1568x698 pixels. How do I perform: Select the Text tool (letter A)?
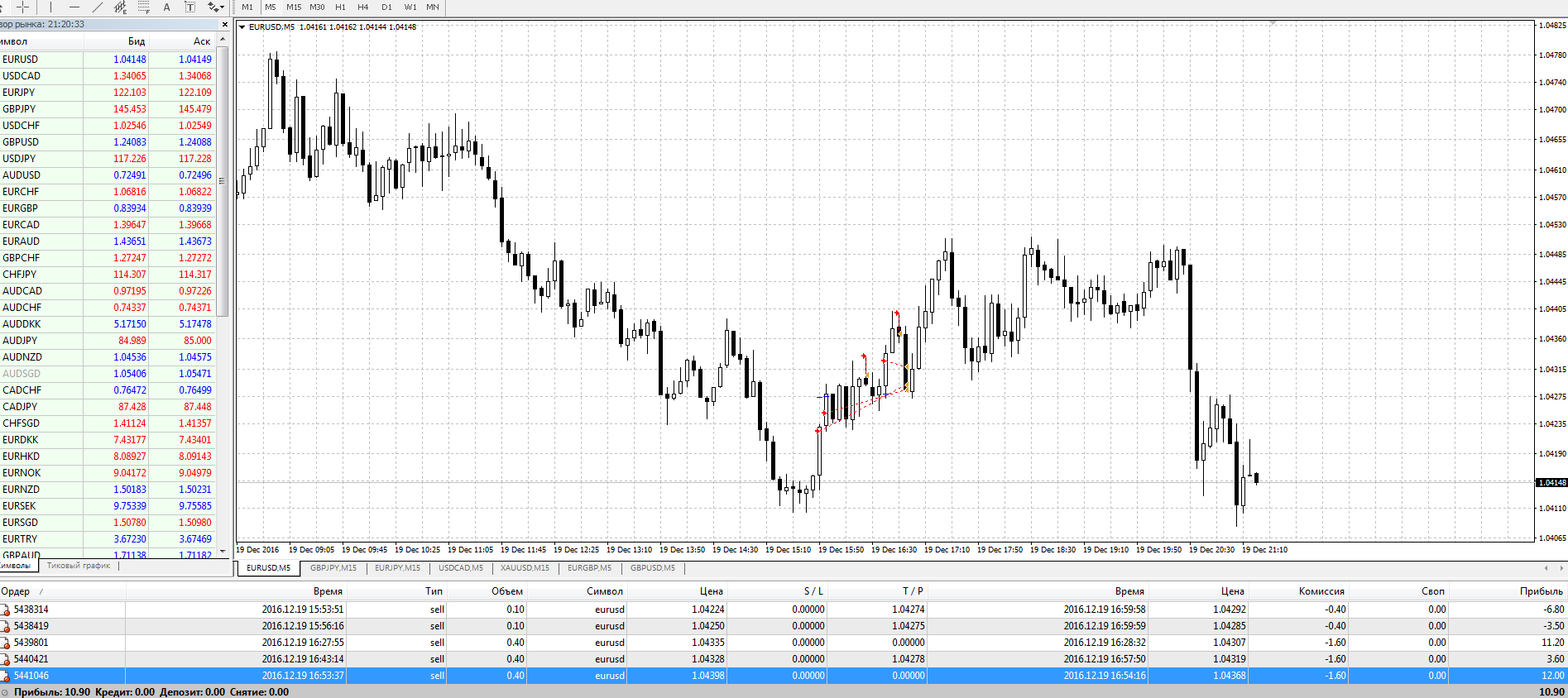pos(166,7)
